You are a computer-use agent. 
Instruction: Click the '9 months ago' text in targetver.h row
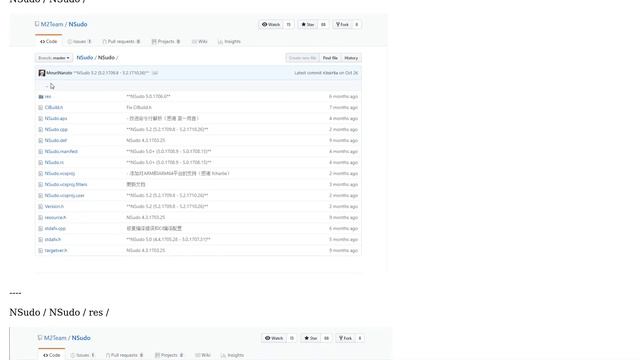click(x=343, y=251)
